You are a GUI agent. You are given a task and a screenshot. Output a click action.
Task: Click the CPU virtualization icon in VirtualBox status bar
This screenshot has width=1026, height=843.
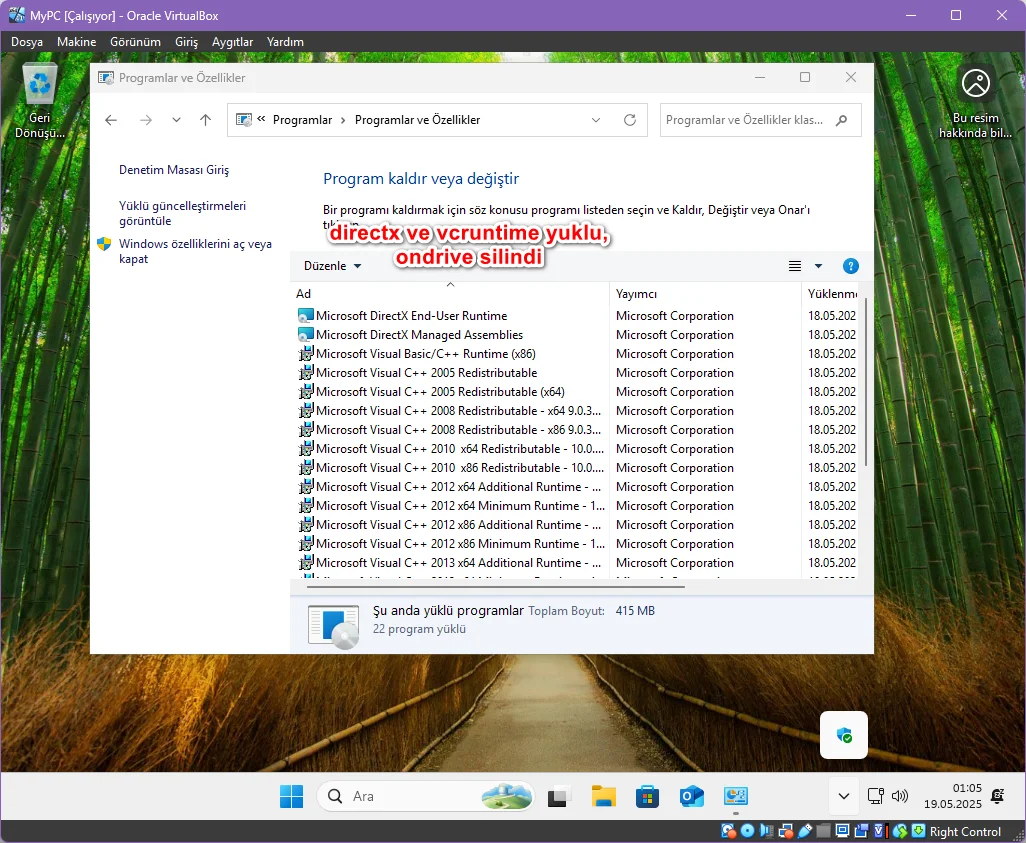click(x=881, y=831)
